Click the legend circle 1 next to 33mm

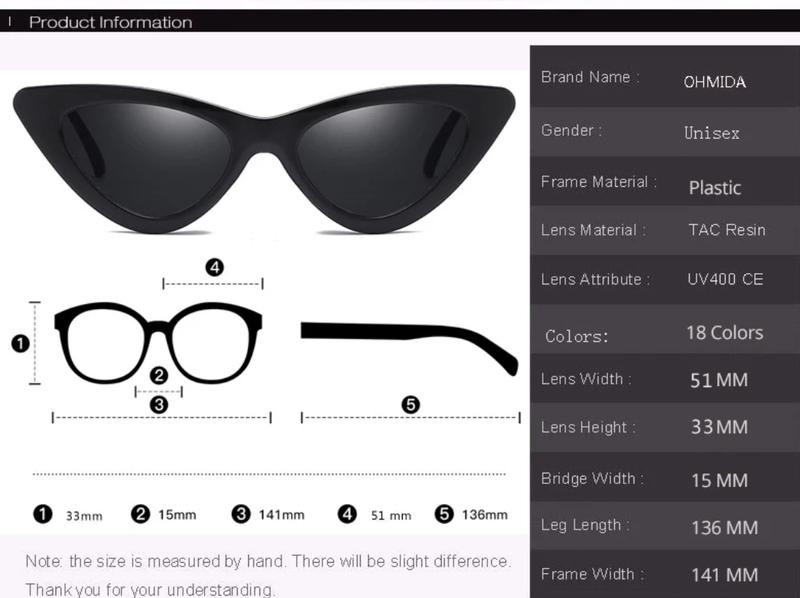pos(43,514)
